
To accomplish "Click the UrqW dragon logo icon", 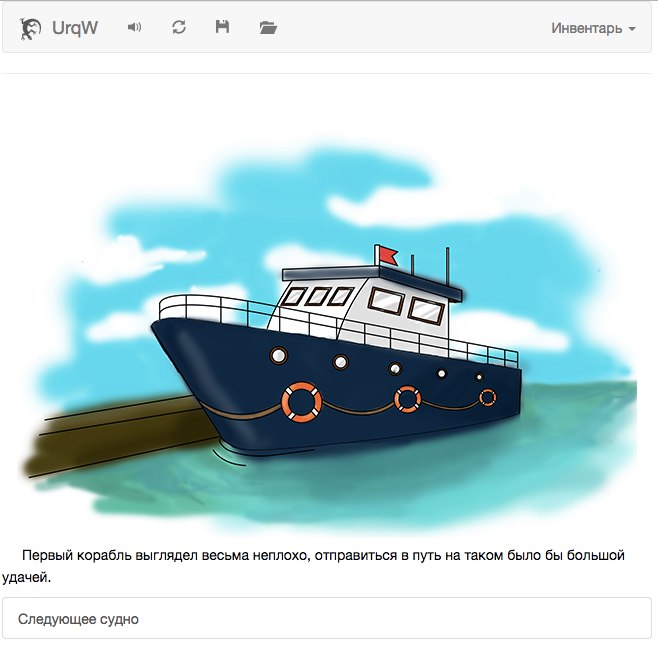I will (30, 29).
